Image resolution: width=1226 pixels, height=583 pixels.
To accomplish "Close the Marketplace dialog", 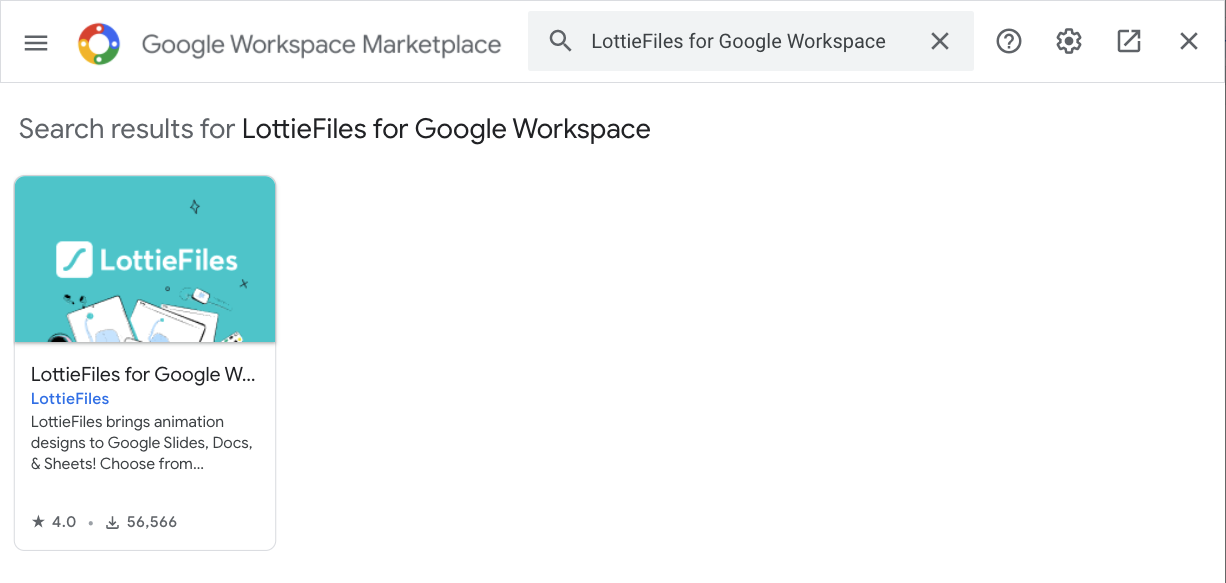I will click(x=1189, y=41).
